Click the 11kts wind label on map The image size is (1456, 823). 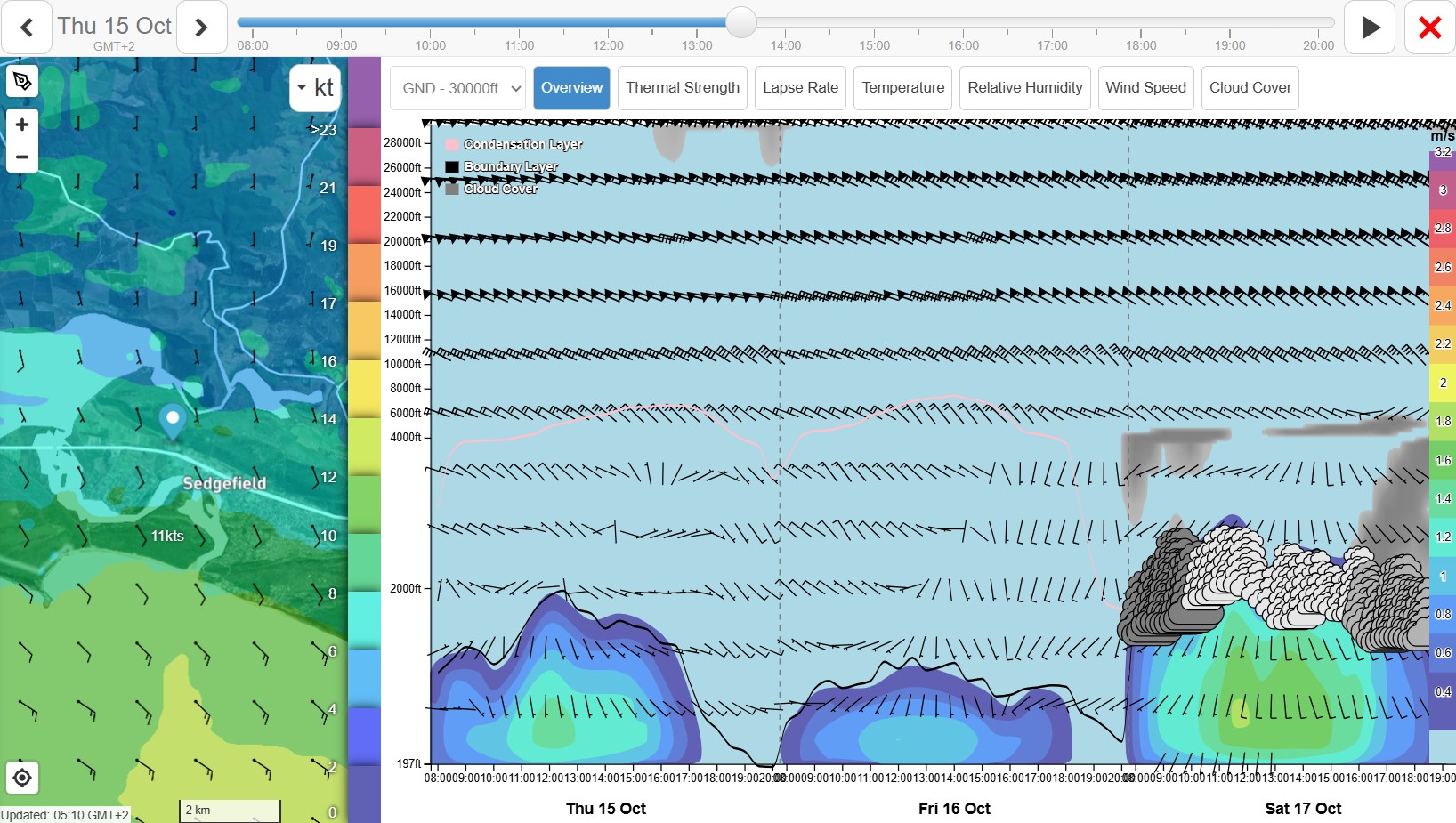167,536
